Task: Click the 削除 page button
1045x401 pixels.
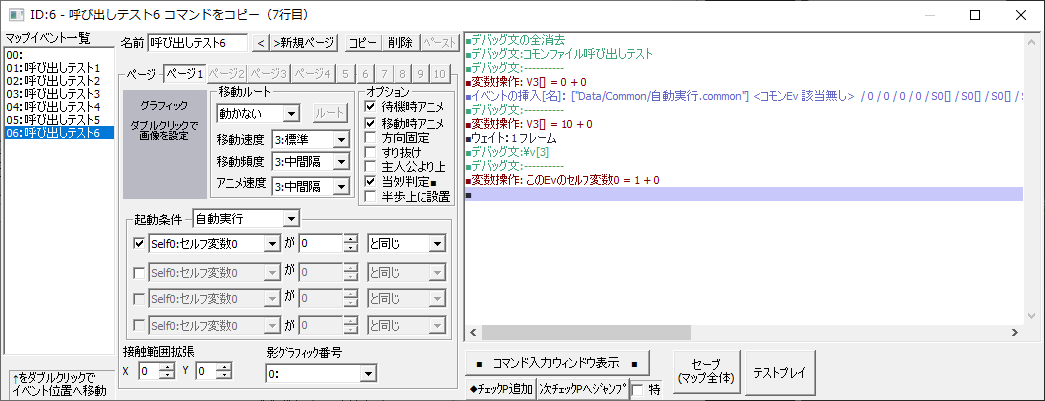Action: [x=401, y=43]
